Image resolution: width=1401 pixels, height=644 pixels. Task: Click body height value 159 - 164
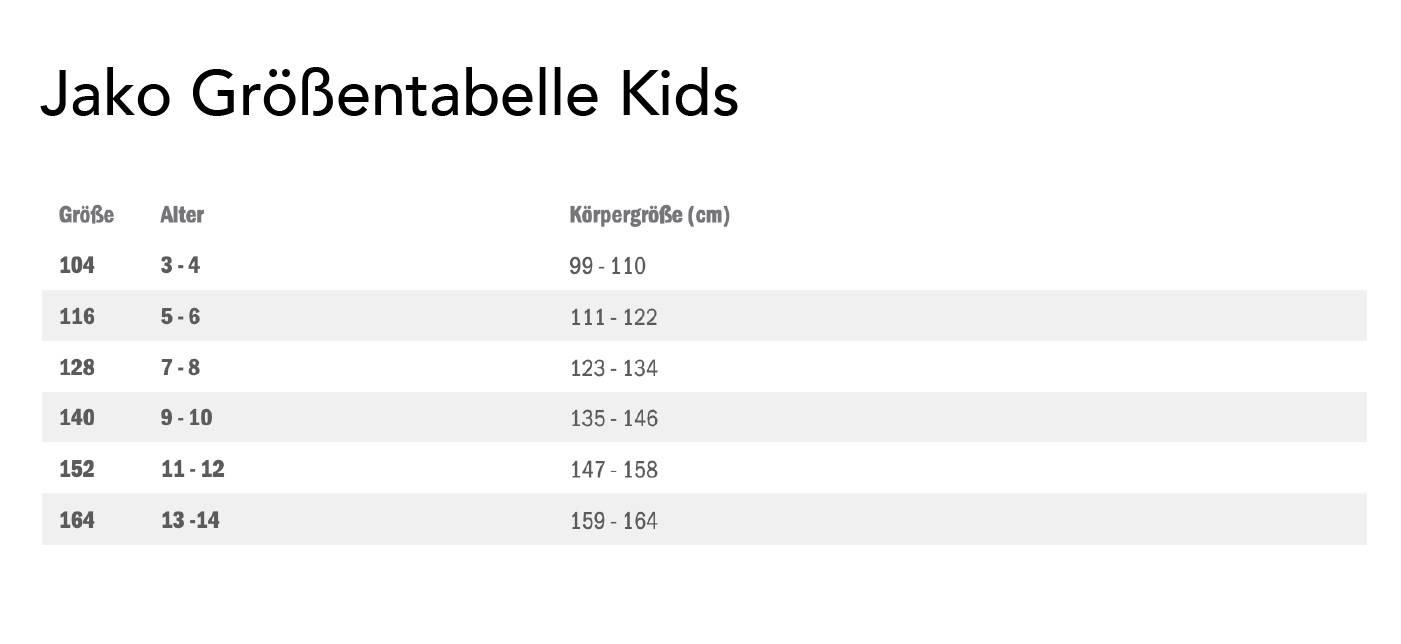[614, 520]
